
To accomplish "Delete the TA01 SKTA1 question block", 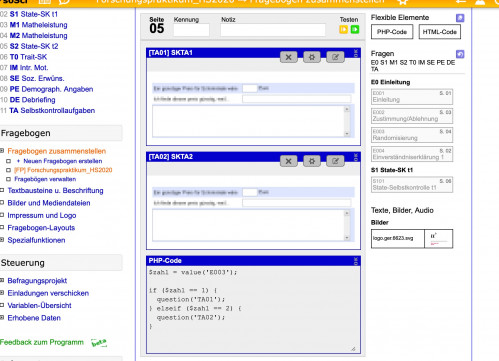I will [289, 57].
